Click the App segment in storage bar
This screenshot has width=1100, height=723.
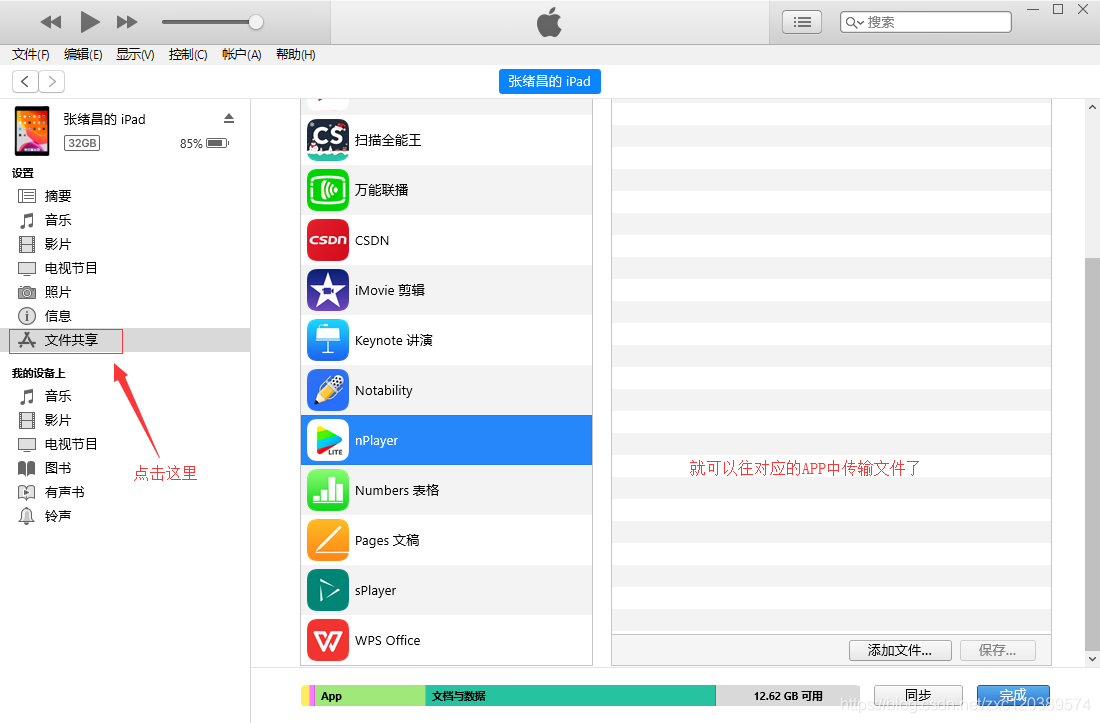click(370, 696)
